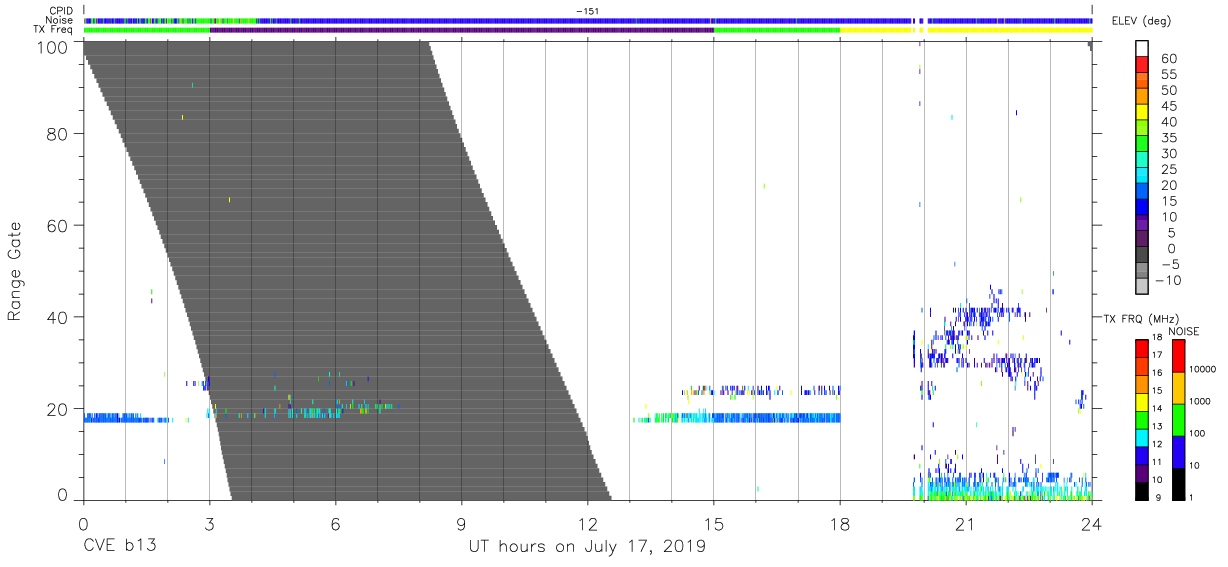Screen dimensions: 1228x567
Task: Click the 'CVE b13' radar beam label
Action: tap(119, 547)
